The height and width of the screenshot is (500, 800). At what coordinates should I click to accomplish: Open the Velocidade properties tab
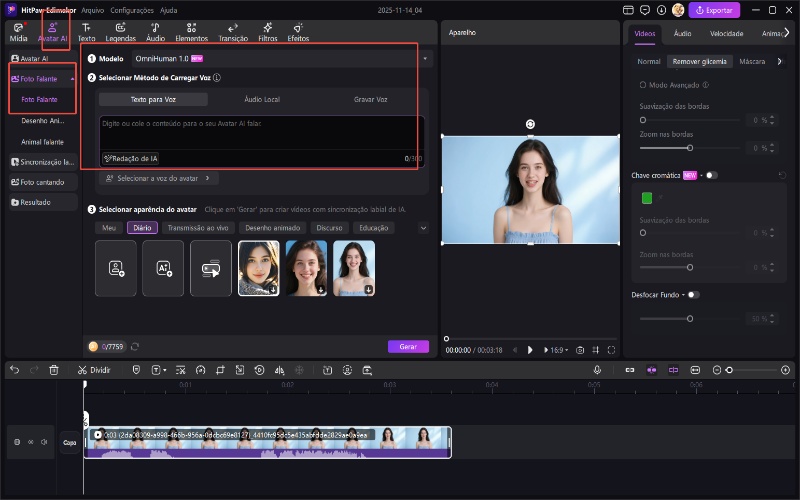pos(726,33)
